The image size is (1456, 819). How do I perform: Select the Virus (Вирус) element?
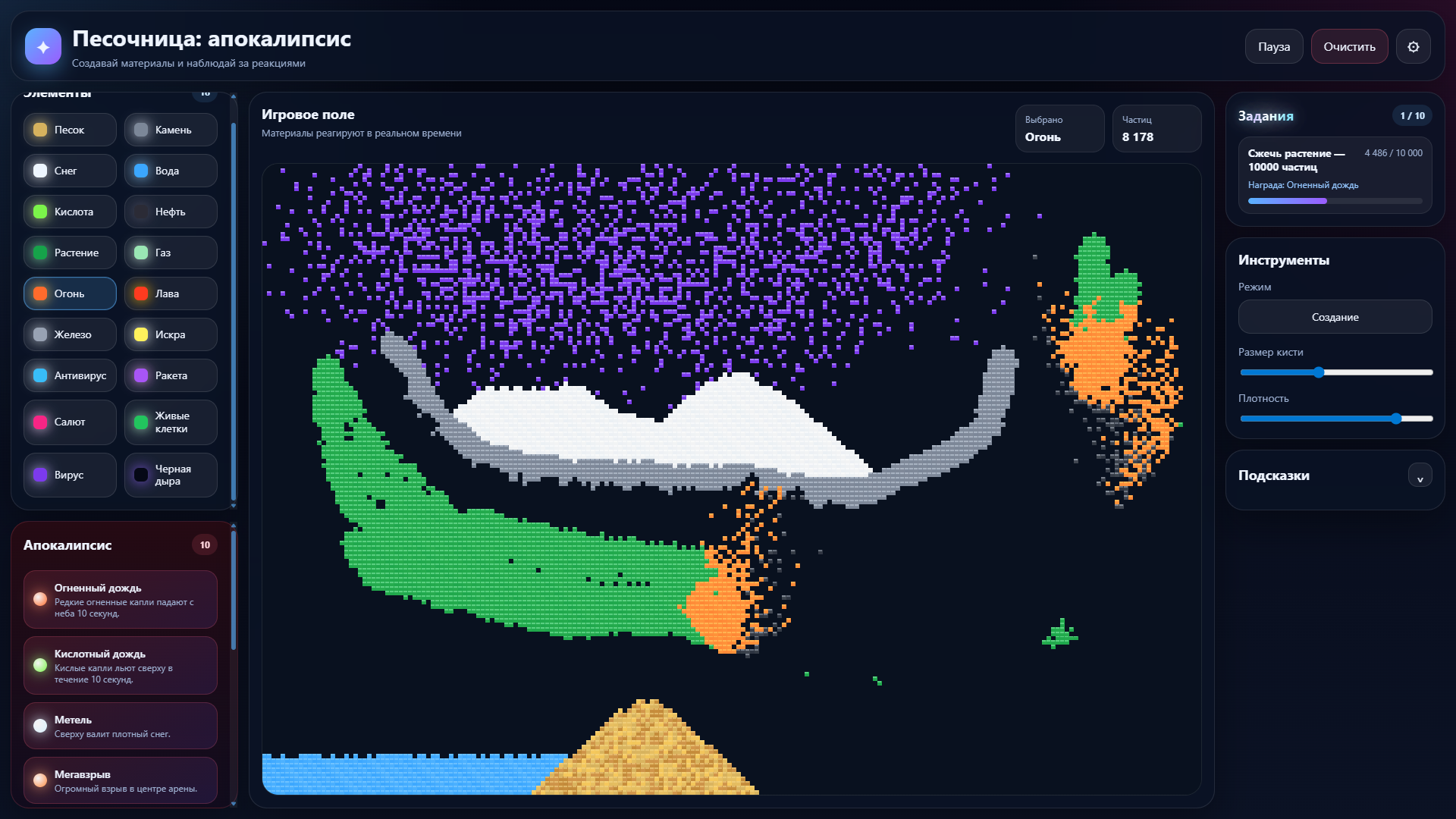pyautogui.click(x=70, y=475)
